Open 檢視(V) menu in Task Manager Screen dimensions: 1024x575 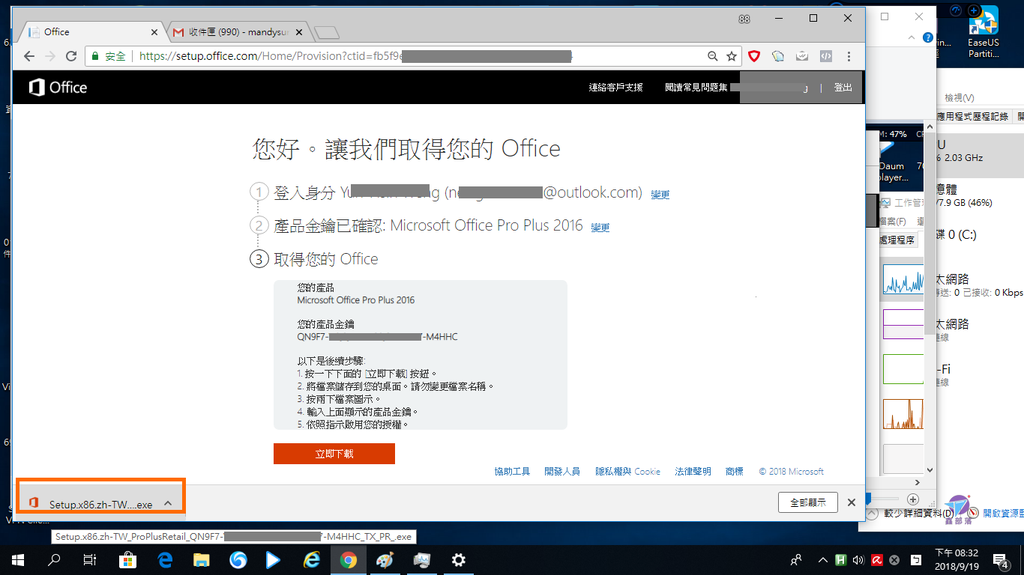(959, 98)
